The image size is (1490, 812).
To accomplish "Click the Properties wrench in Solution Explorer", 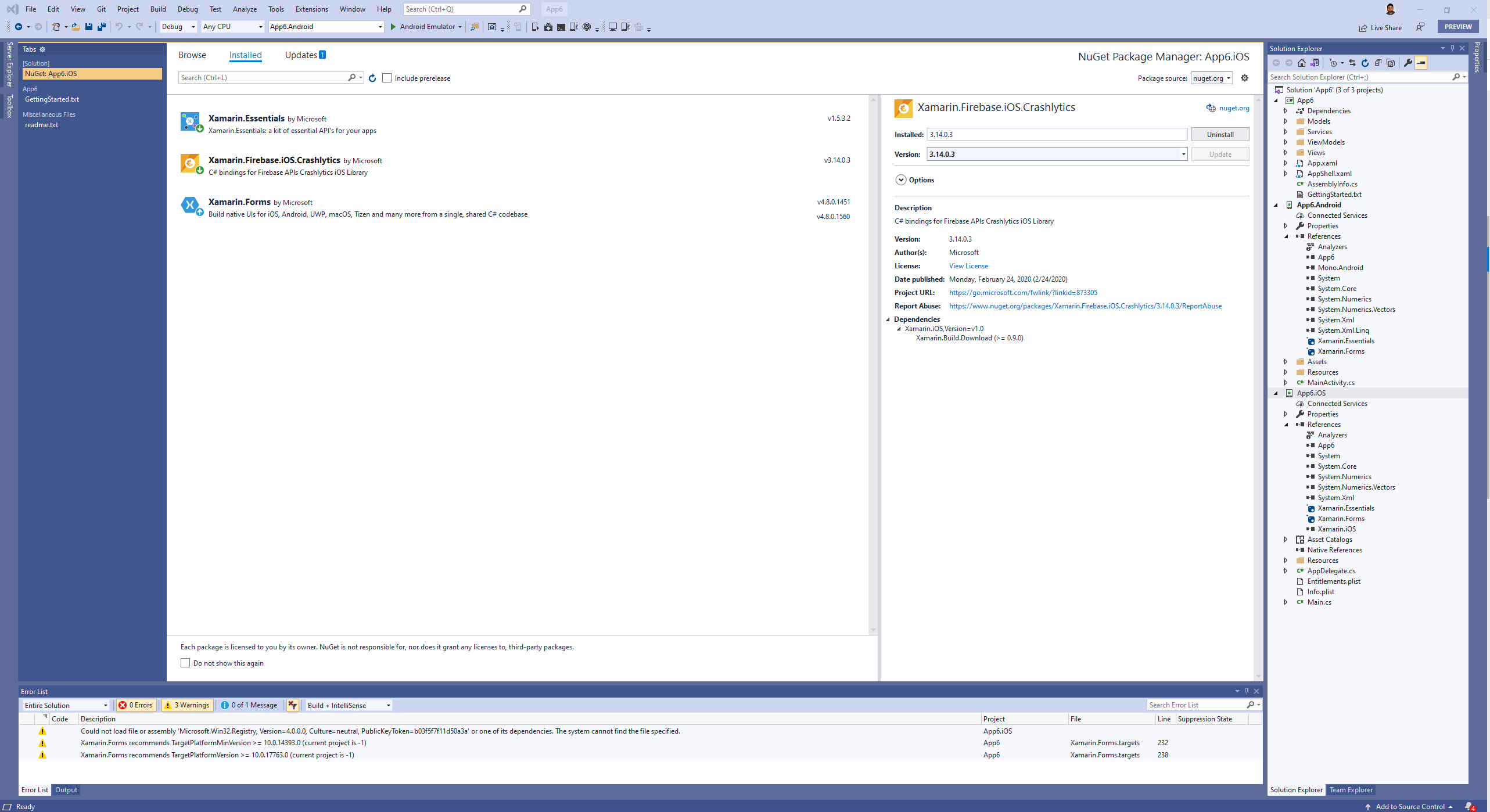I will tap(1408, 63).
